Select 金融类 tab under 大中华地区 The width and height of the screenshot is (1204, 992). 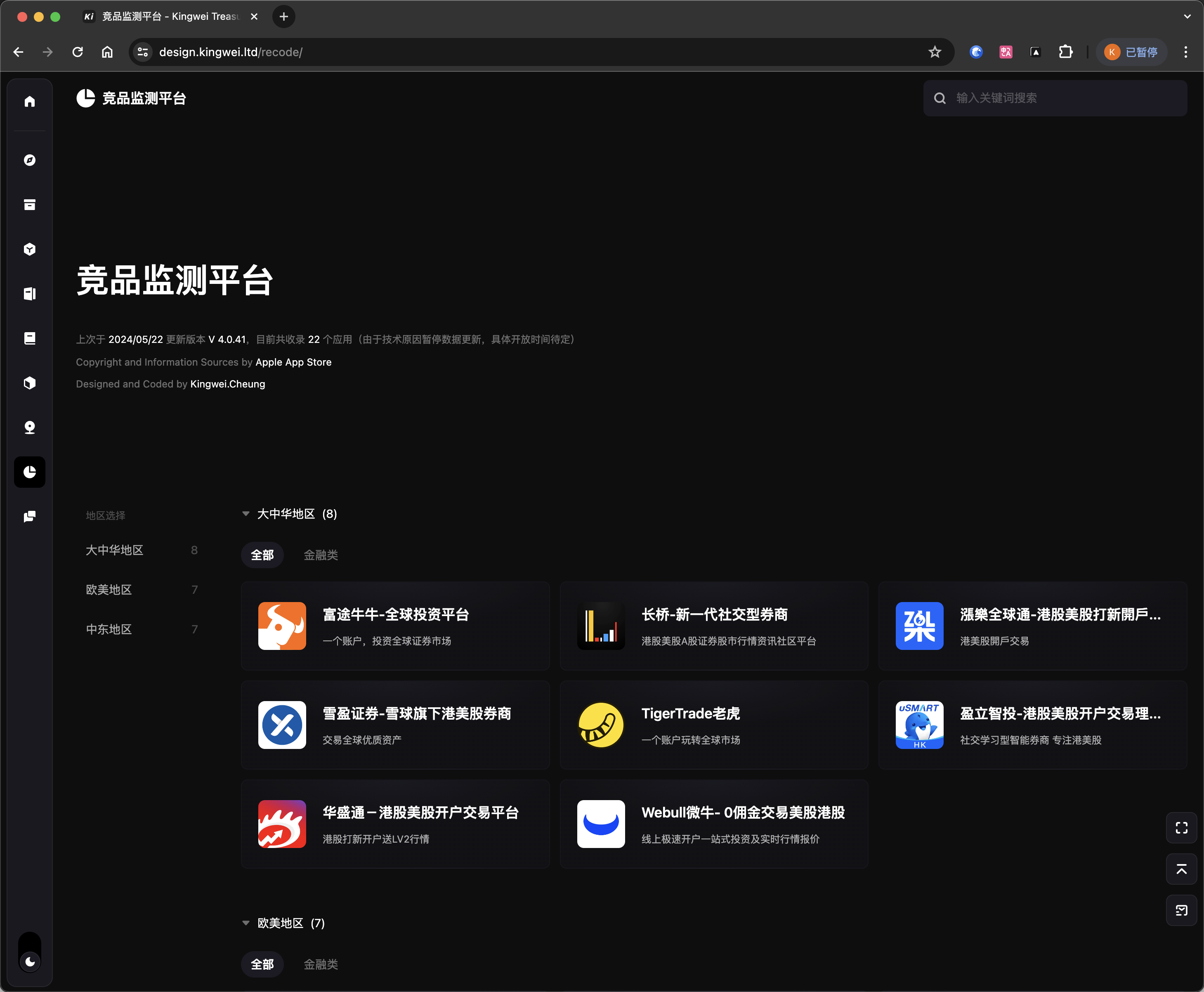[x=321, y=555]
